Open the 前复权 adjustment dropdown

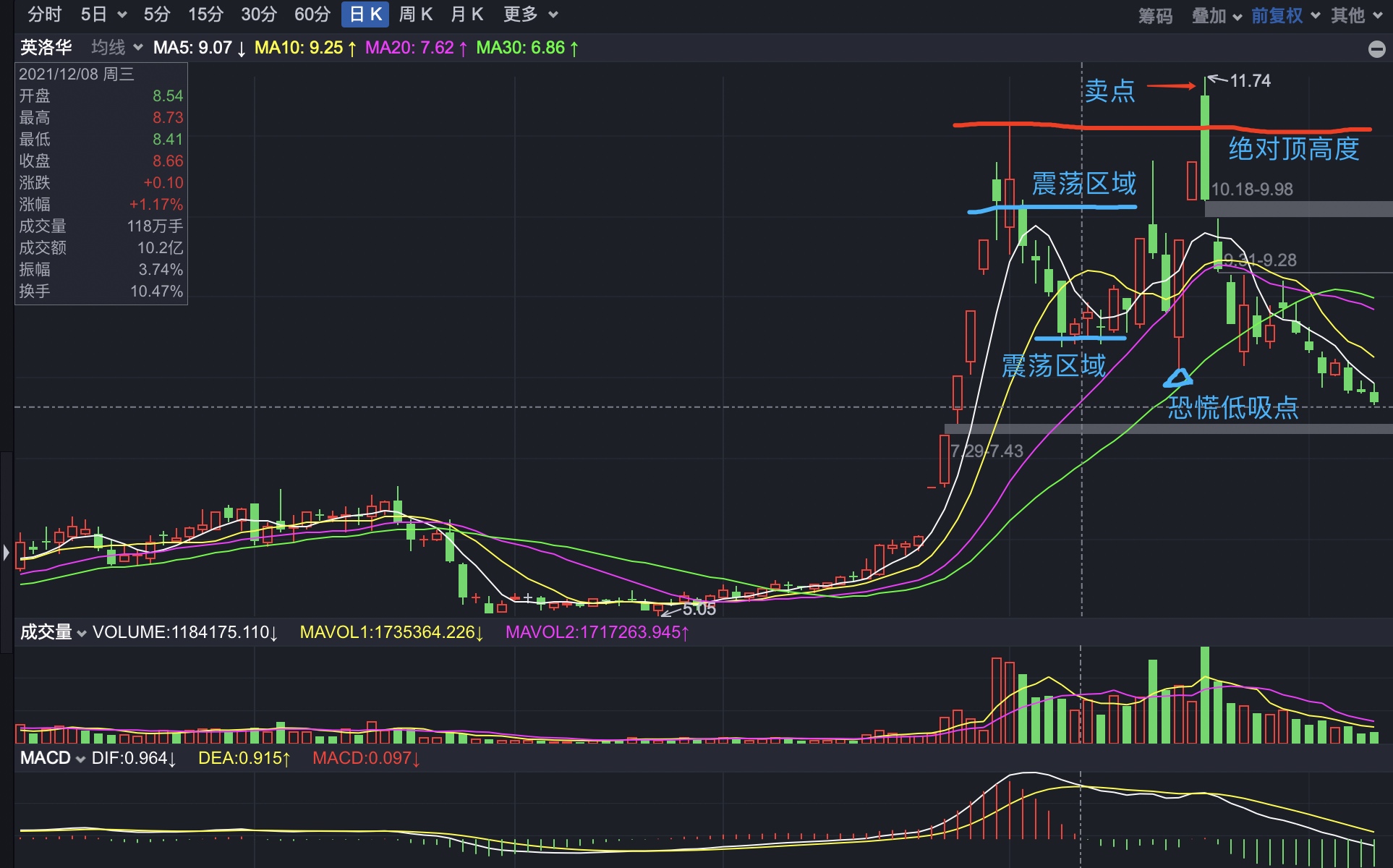coord(1316,16)
